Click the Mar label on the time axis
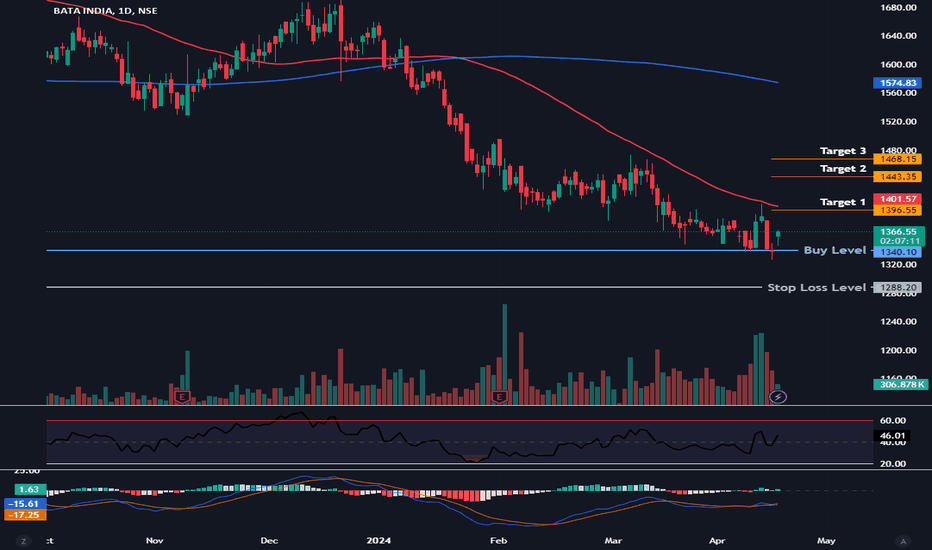 click(x=613, y=540)
